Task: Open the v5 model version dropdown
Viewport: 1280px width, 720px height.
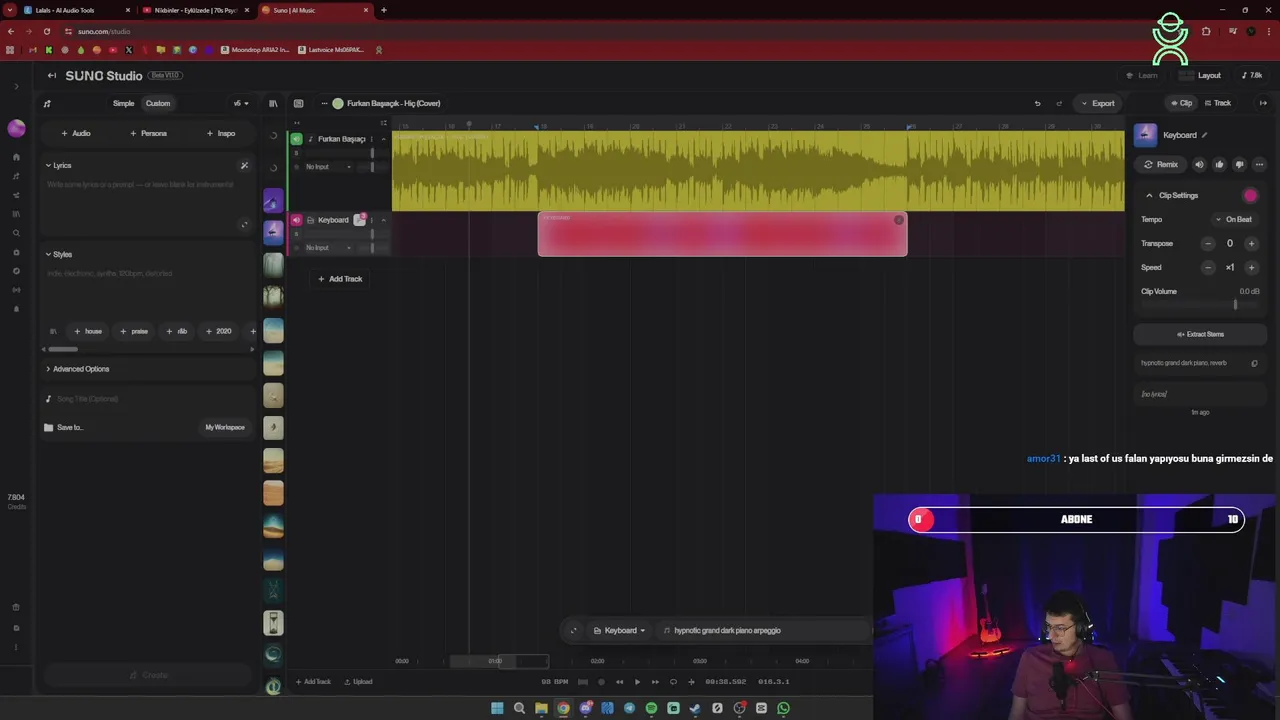Action: pyautogui.click(x=241, y=103)
